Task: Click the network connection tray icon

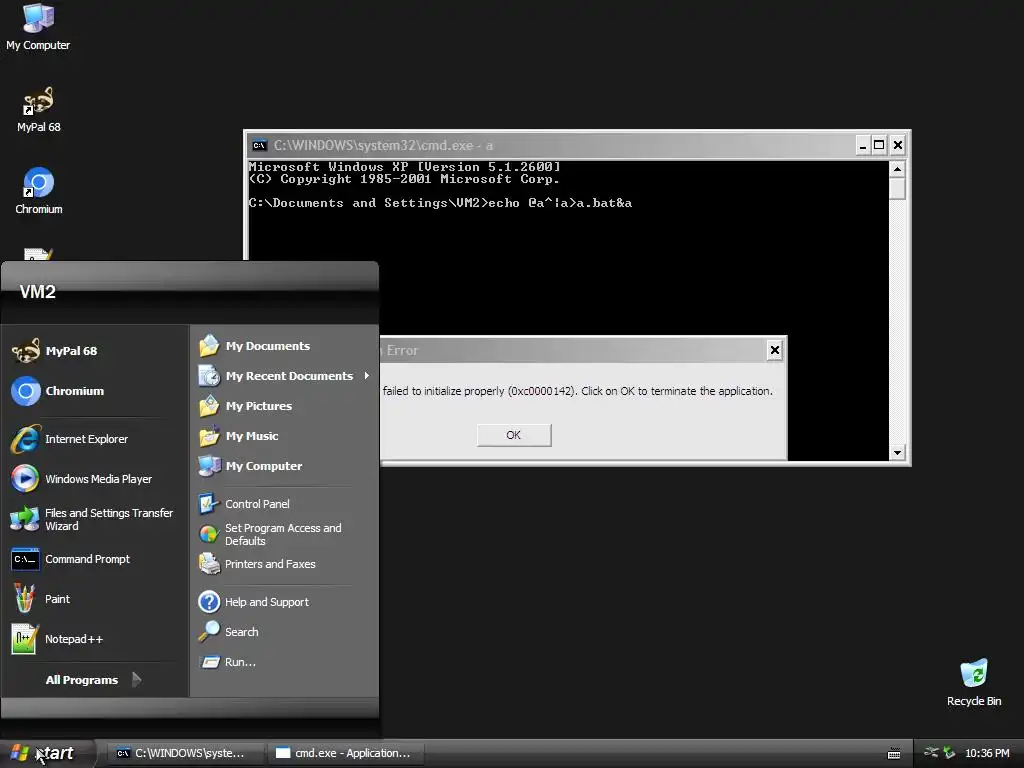Action: click(x=931, y=752)
